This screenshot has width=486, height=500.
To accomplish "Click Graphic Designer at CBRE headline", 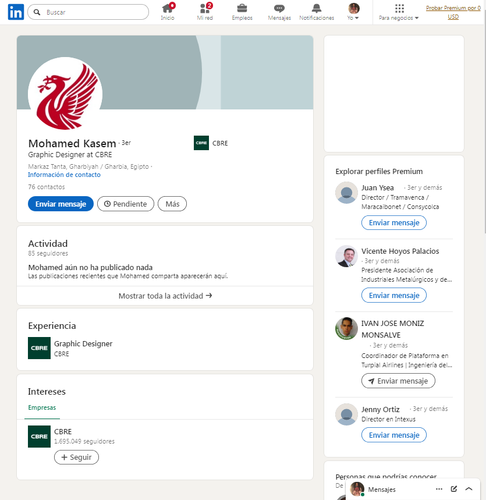I will tap(70, 155).
